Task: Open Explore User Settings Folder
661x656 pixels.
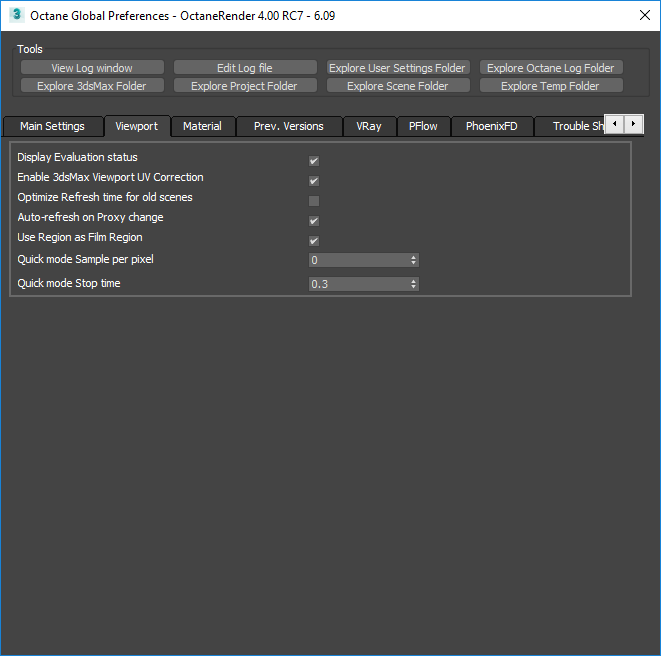Action: tap(398, 67)
